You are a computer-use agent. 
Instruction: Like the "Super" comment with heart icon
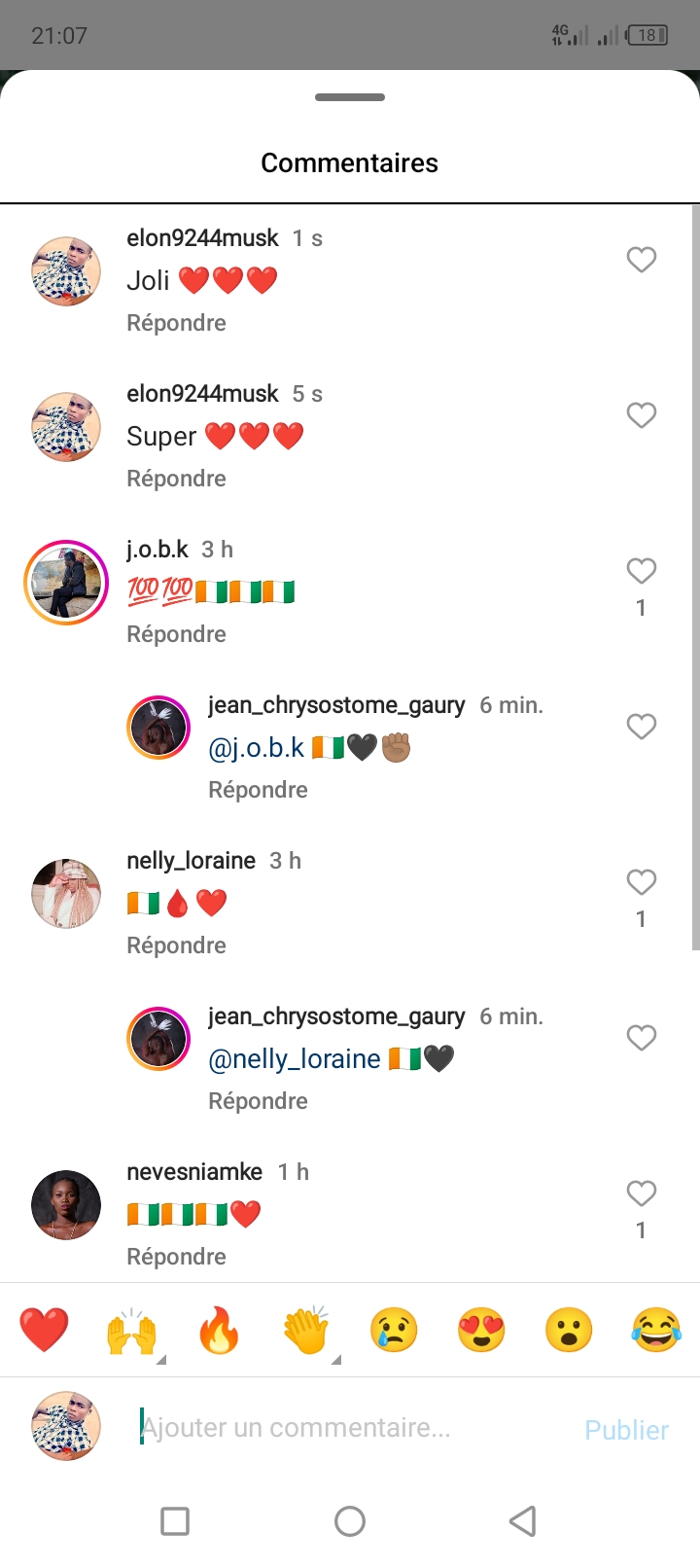coord(641,415)
